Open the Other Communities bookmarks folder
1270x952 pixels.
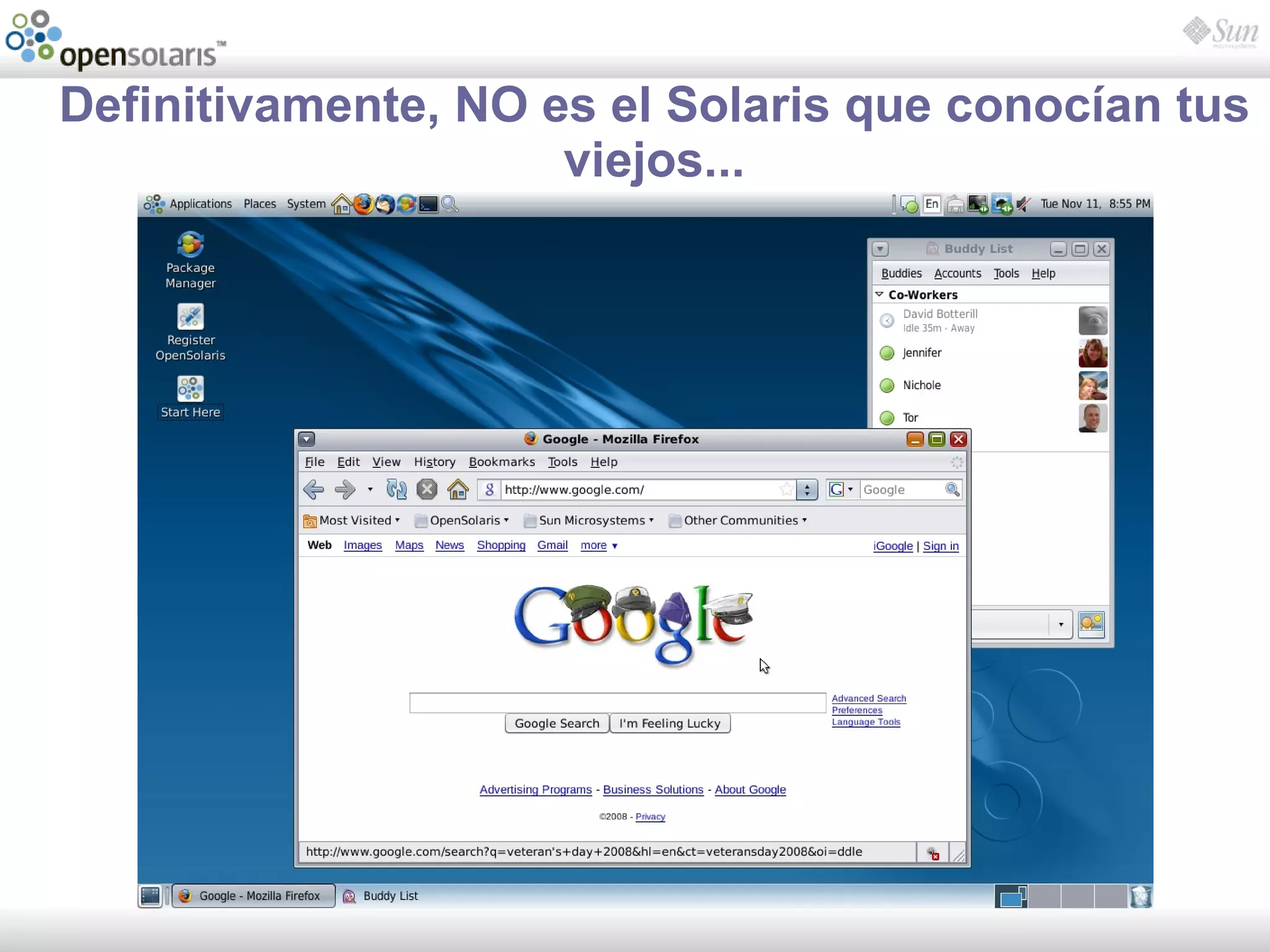point(738,521)
